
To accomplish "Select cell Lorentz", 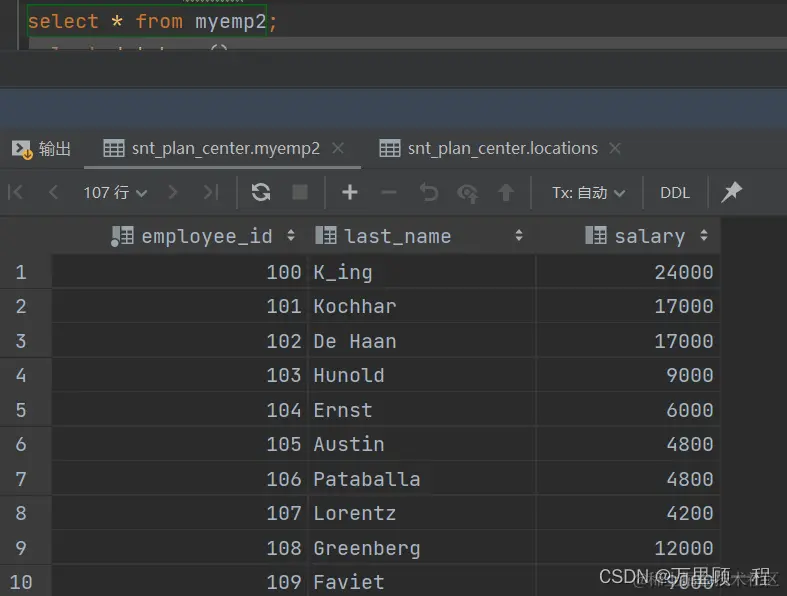I will pyautogui.click(x=421, y=513).
